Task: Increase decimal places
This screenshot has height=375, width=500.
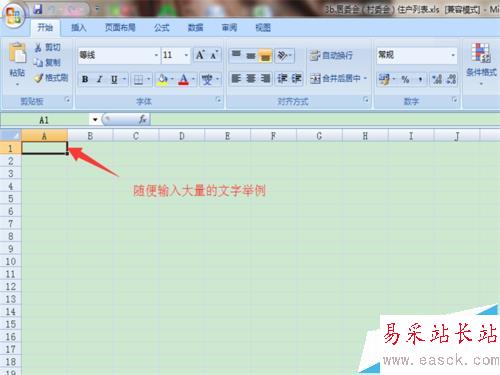Action: [437, 79]
